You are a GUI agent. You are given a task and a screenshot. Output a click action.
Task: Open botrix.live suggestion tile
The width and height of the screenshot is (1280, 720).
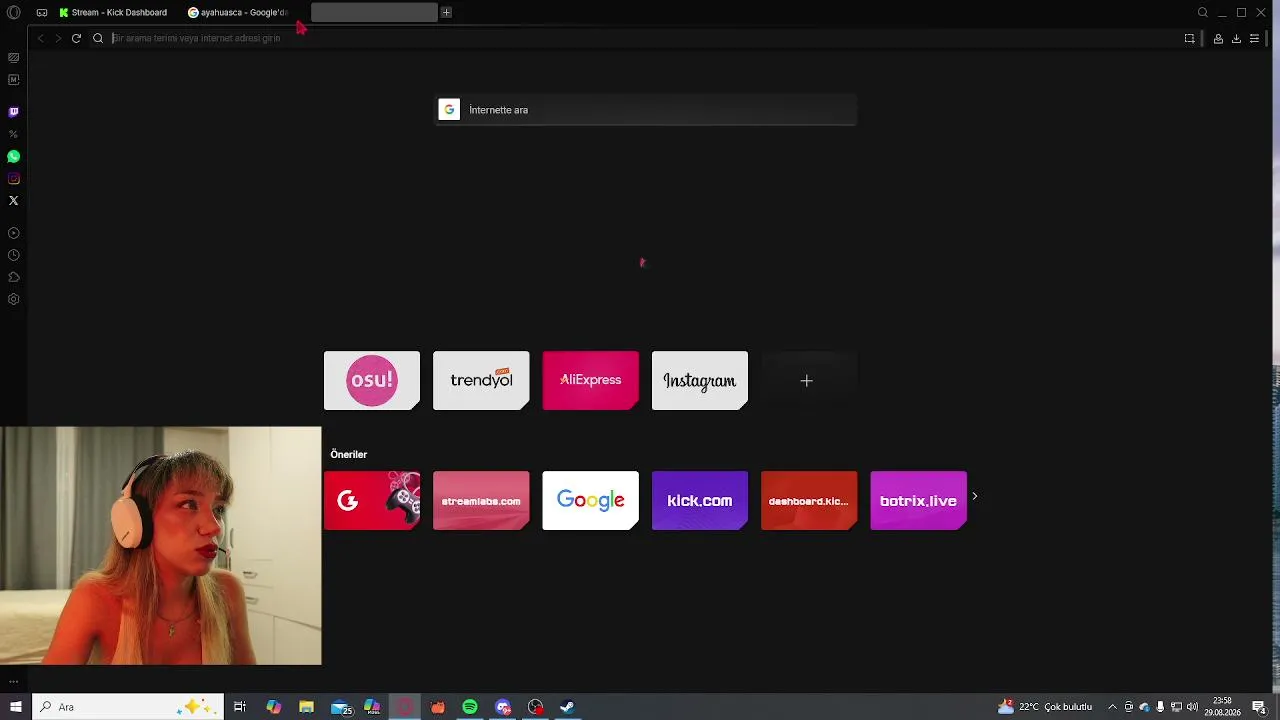point(918,500)
